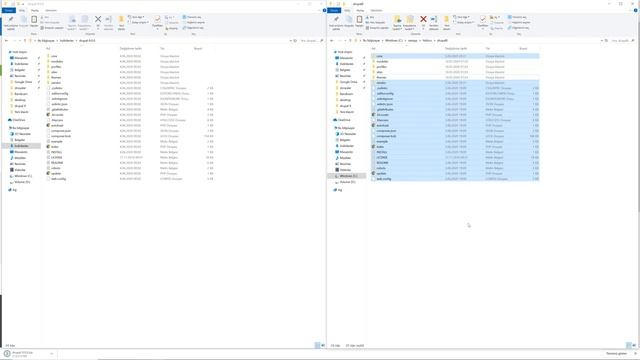
Task: Open Görünüm tab in left window
Action: coord(51,10)
